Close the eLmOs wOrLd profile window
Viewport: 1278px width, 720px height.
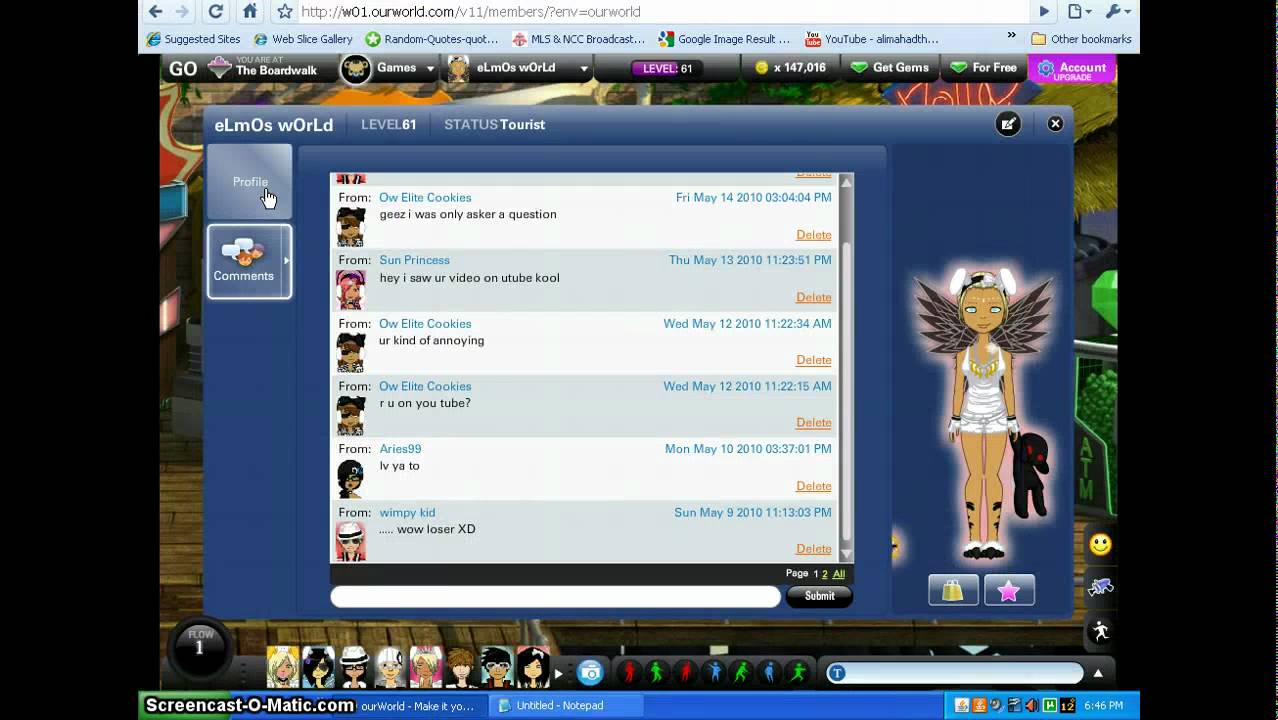point(1055,124)
